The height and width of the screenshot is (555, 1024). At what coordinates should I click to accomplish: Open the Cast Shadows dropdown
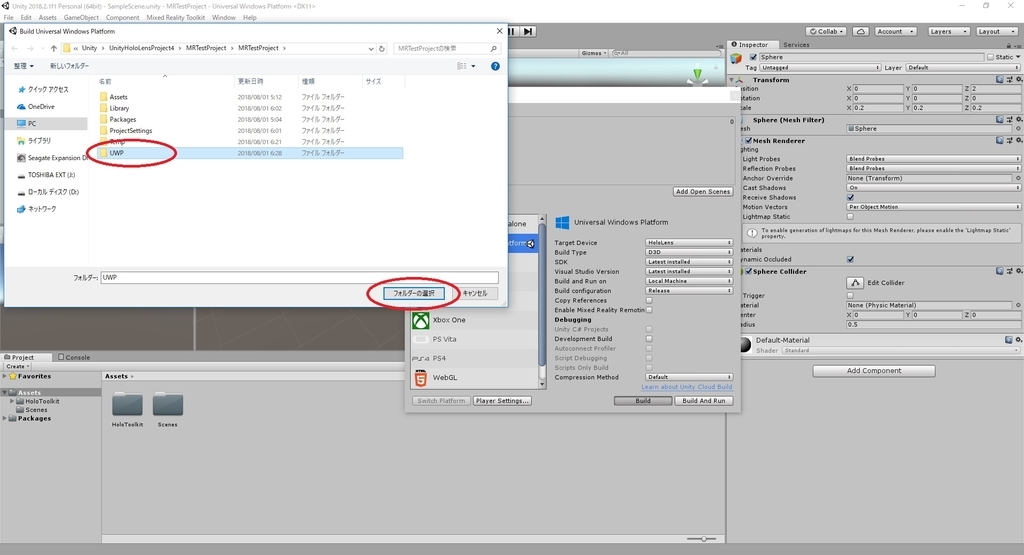933,187
